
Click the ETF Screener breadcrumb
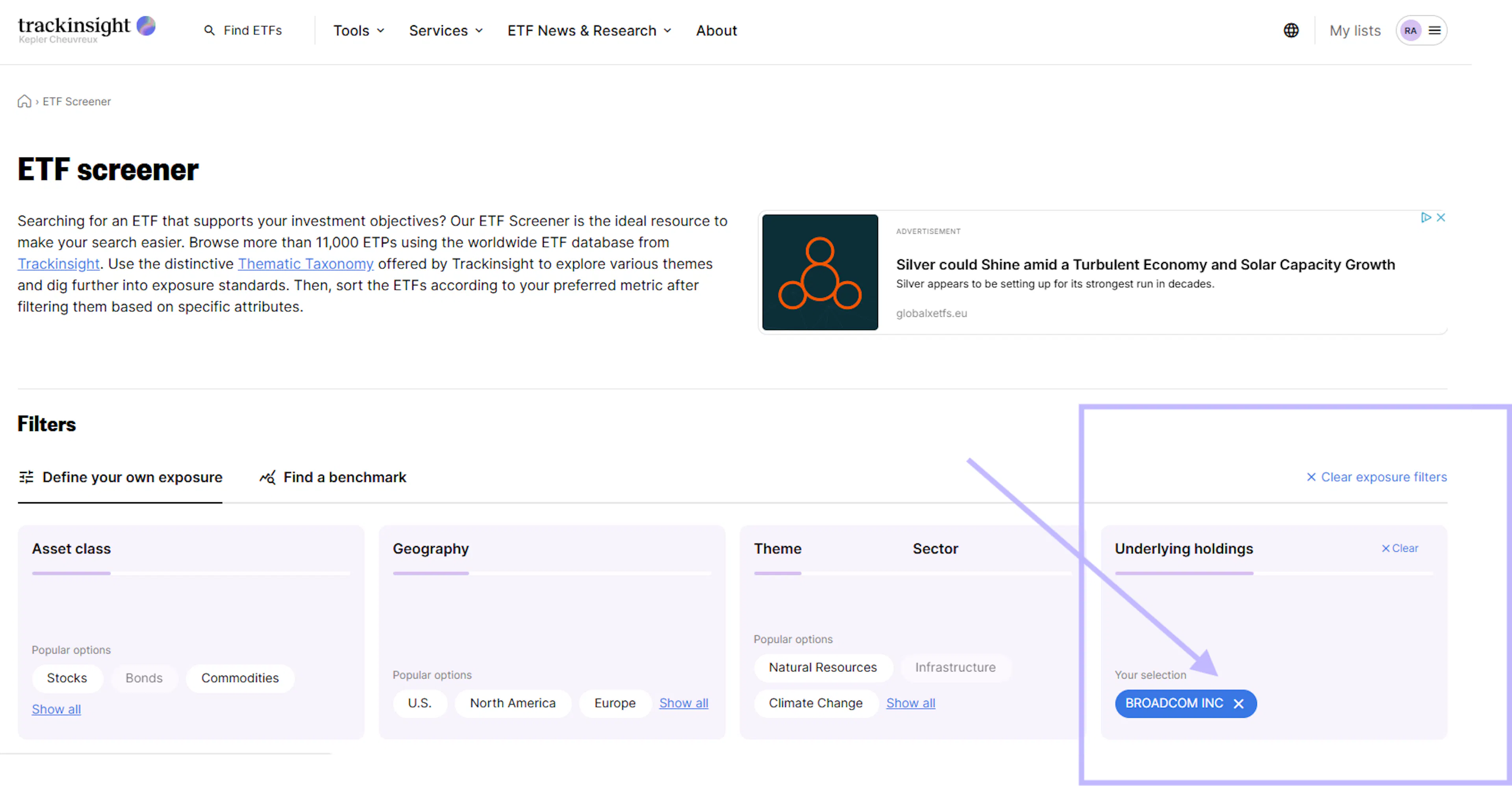click(x=76, y=102)
